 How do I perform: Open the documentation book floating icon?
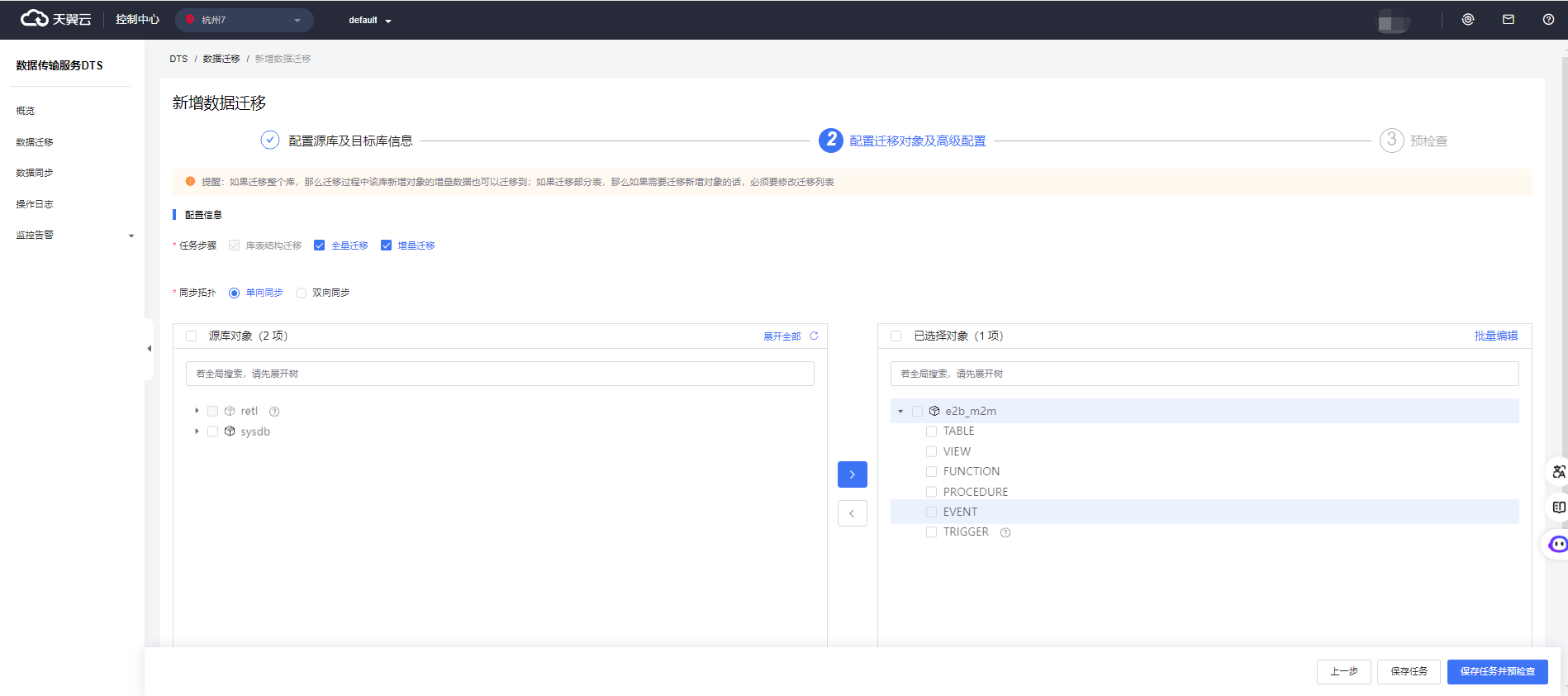click(x=1558, y=508)
